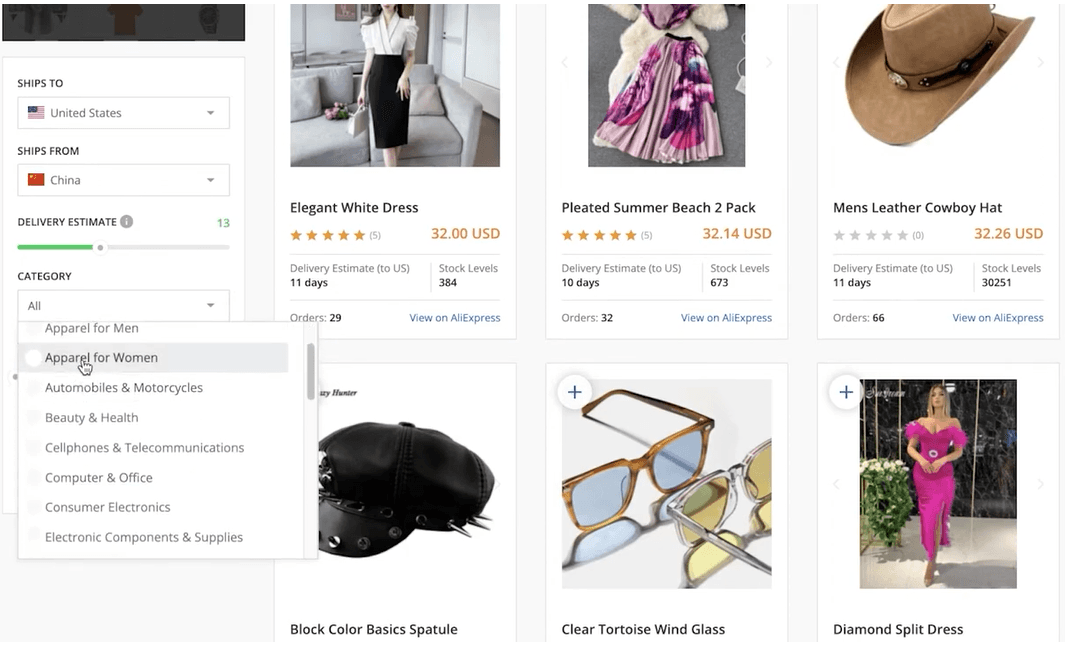
Task: Click plus icon on Diamond Split Dress
Action: pos(846,392)
